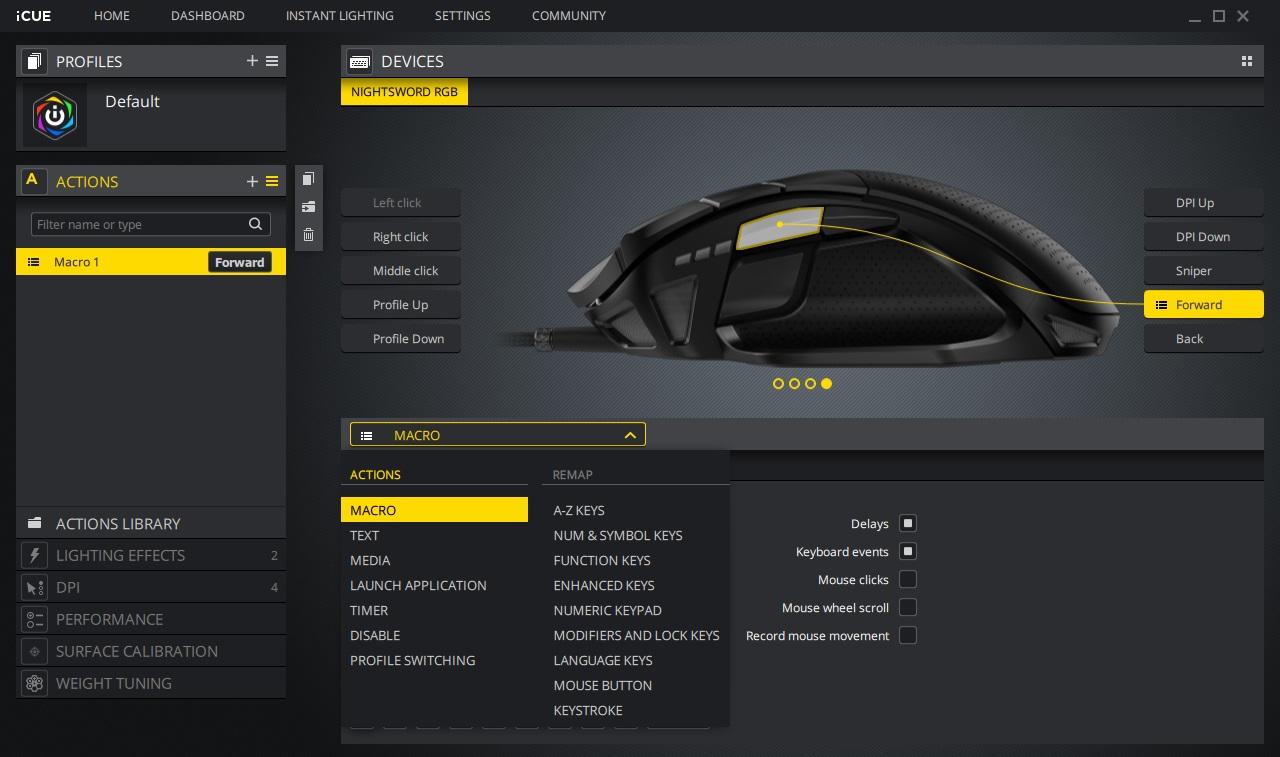The width and height of the screenshot is (1280, 757).
Task: Pick NUM & SYMBOL KEYS from the Remap list
Action: [x=618, y=535]
